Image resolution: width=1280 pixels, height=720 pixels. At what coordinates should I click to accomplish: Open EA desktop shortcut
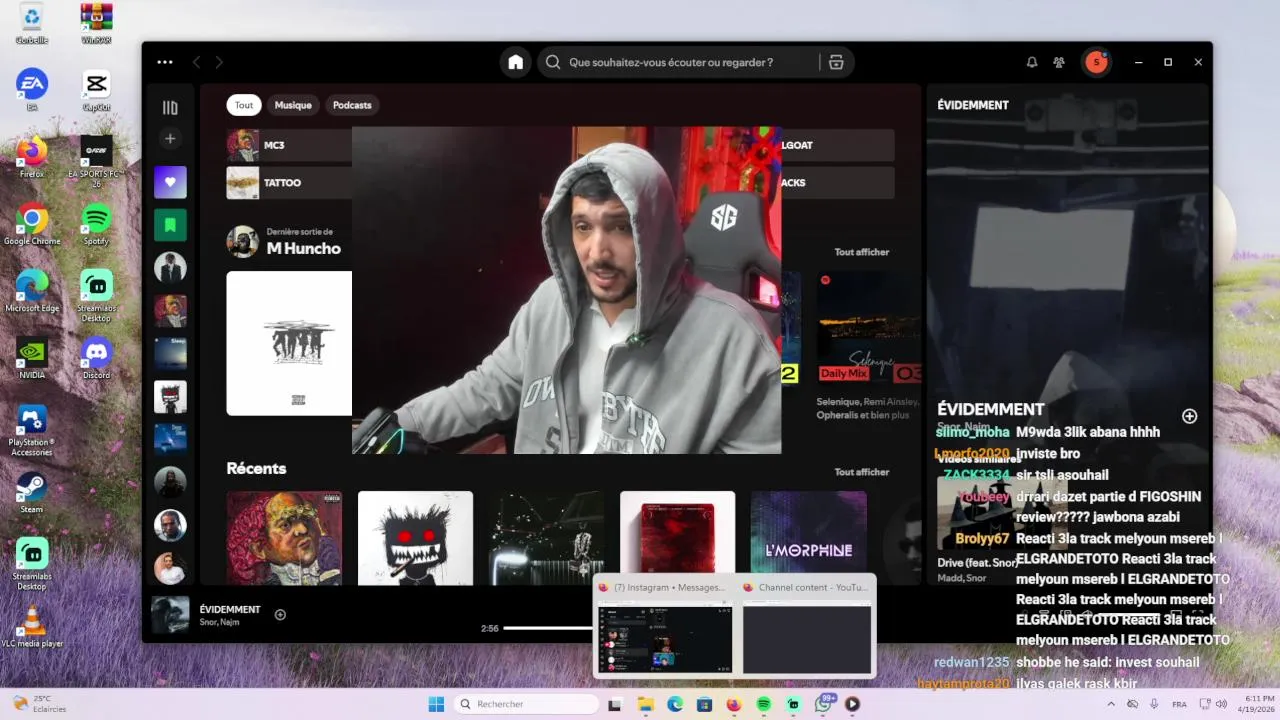click(x=32, y=90)
